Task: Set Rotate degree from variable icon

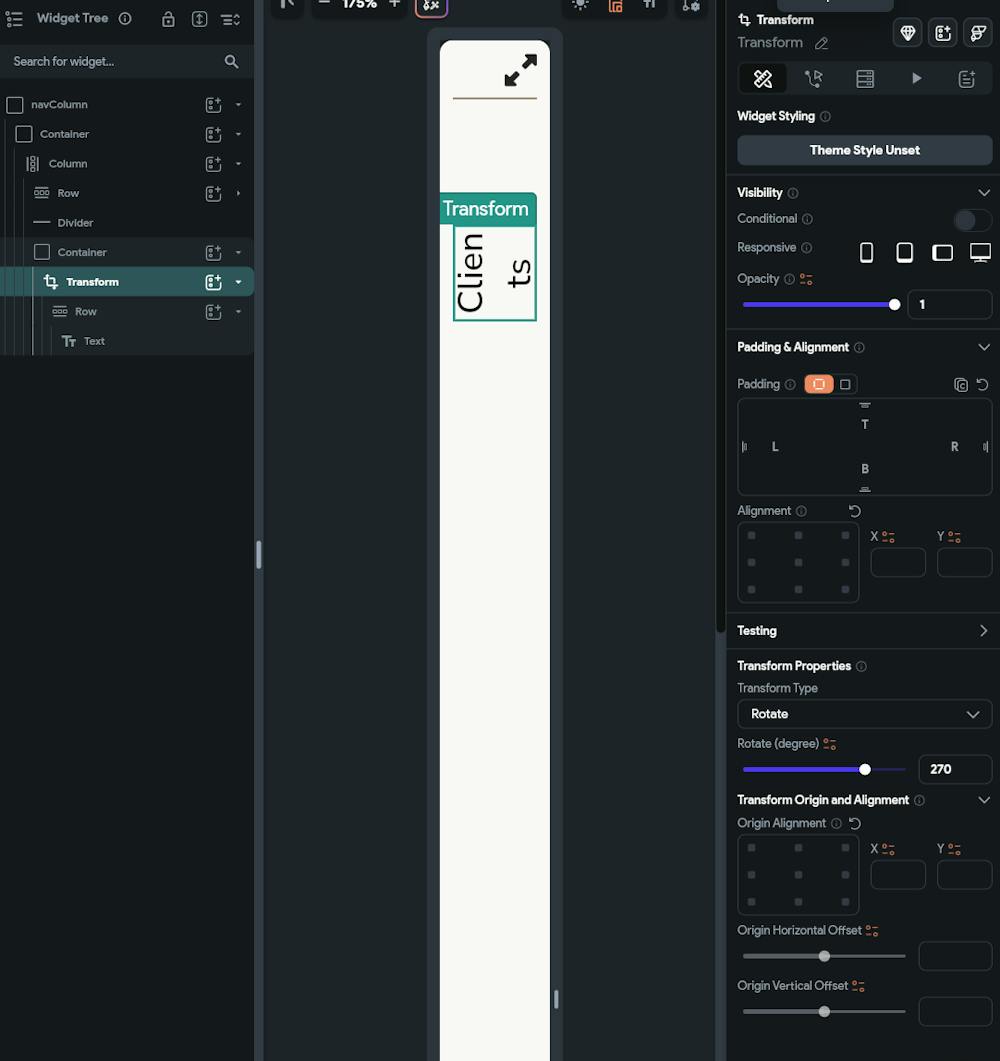Action: pyautogui.click(x=829, y=744)
